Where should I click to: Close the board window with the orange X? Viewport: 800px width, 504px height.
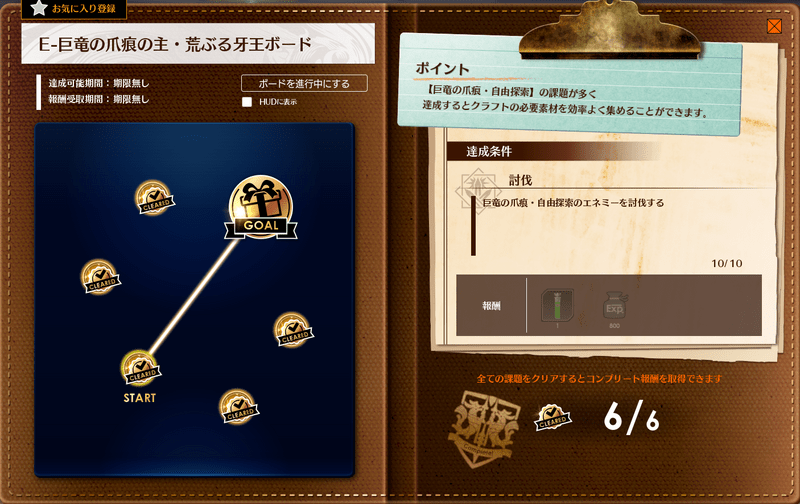pyautogui.click(x=774, y=26)
